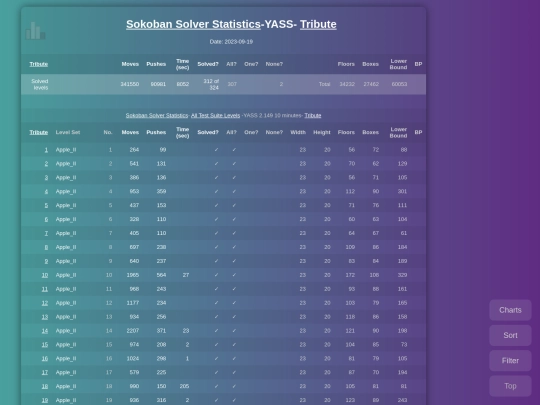Select moves value 2207 in row 14
Image resolution: width=540 pixels, height=405 pixels.
[x=133, y=331]
